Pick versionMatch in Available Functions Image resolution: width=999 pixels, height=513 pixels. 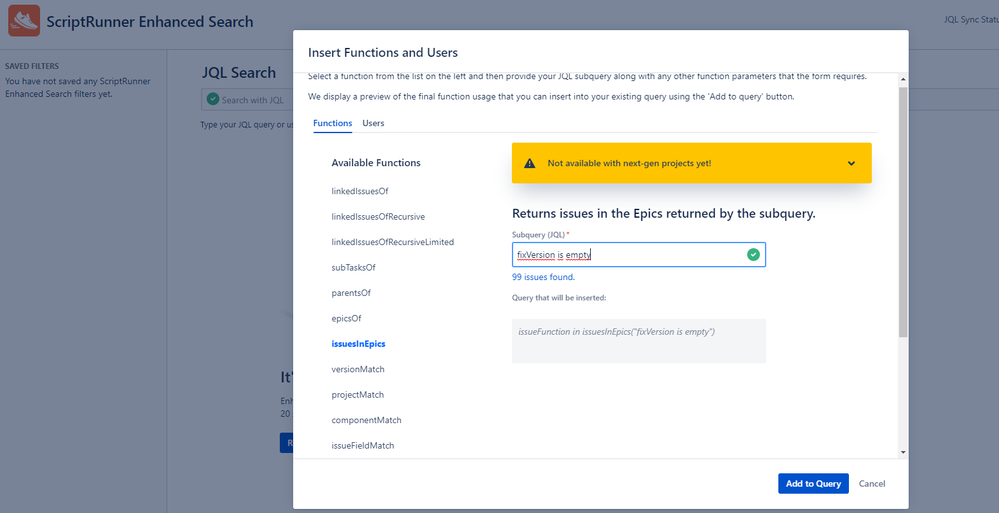(357, 369)
